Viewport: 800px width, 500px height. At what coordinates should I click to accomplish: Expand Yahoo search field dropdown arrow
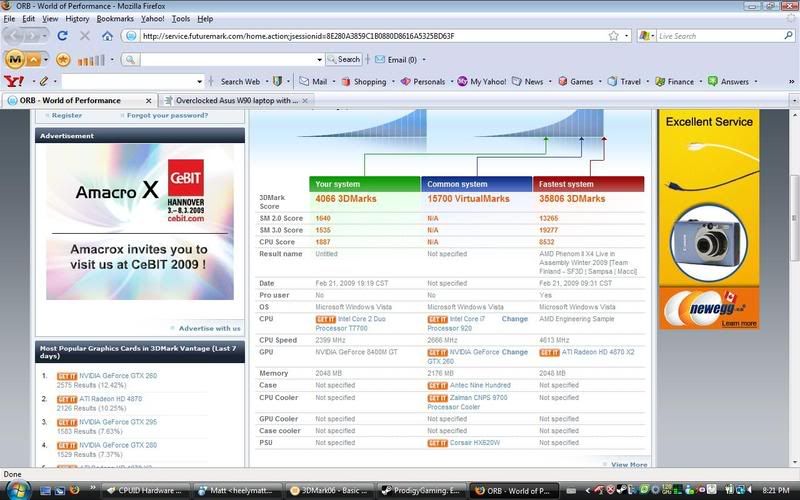pyautogui.click(x=199, y=81)
